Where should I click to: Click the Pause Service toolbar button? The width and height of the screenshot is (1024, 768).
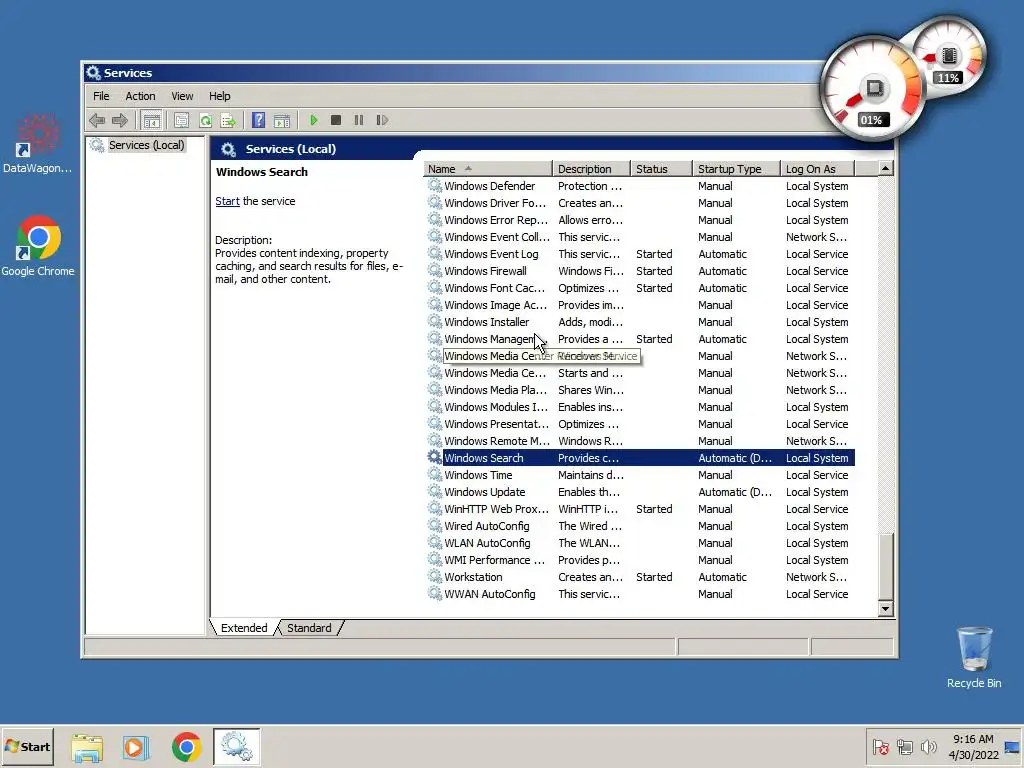tap(359, 120)
